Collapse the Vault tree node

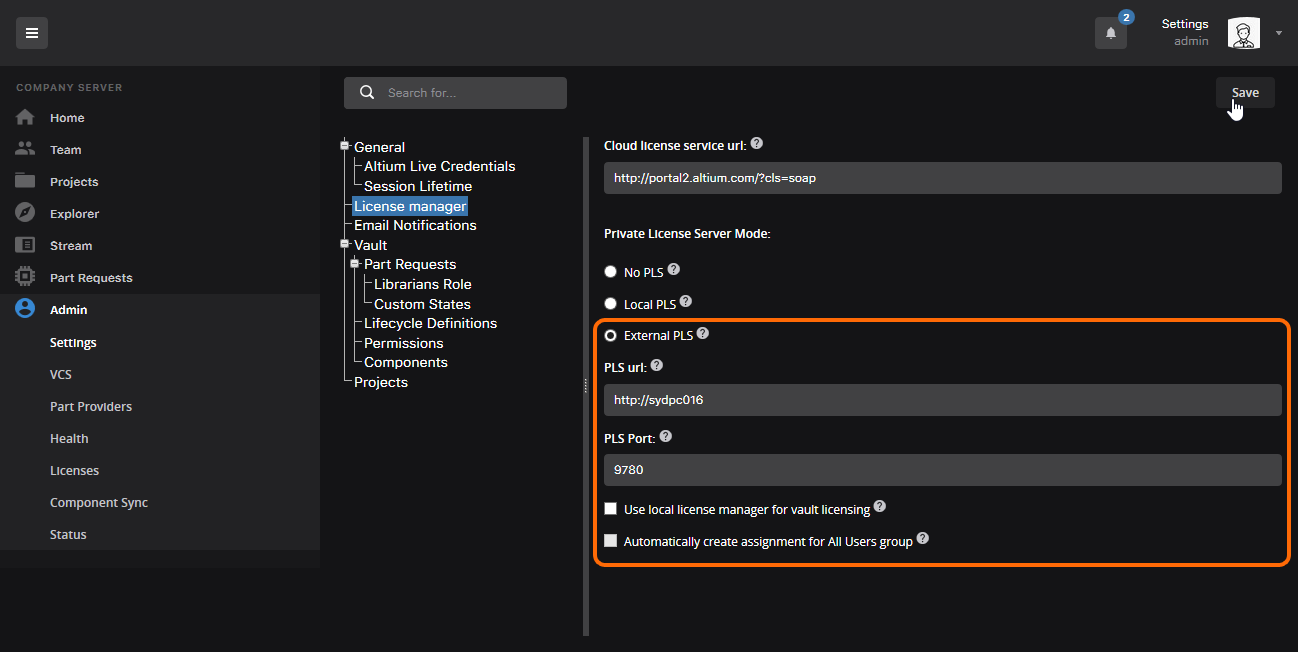345,244
